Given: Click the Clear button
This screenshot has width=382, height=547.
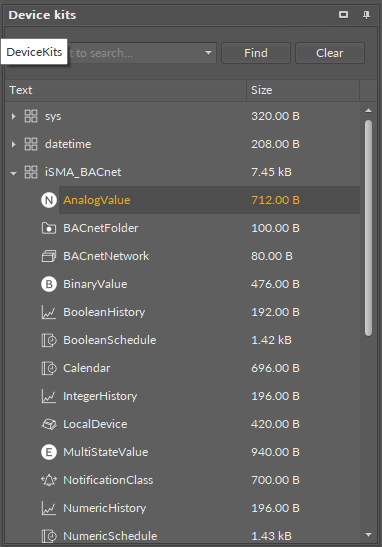Looking at the screenshot, I should tap(330, 53).
